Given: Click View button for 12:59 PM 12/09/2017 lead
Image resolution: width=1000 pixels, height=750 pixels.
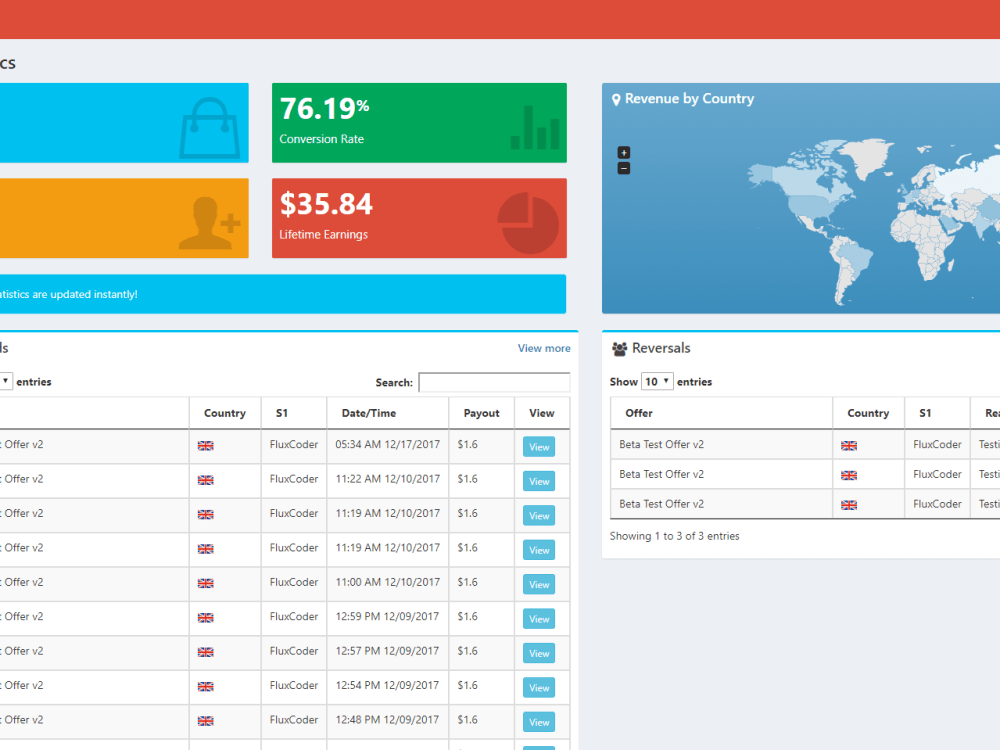Looking at the screenshot, I should (x=539, y=619).
